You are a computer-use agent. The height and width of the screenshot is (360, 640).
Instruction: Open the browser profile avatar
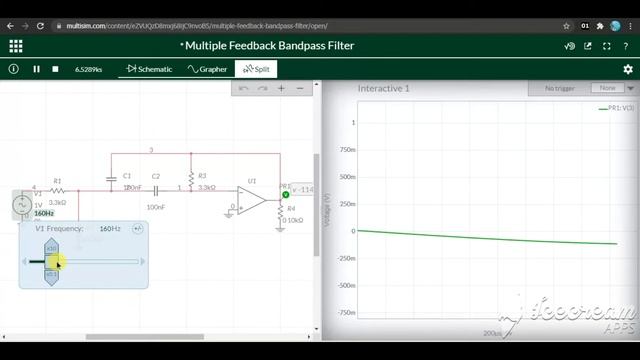pos(615,26)
